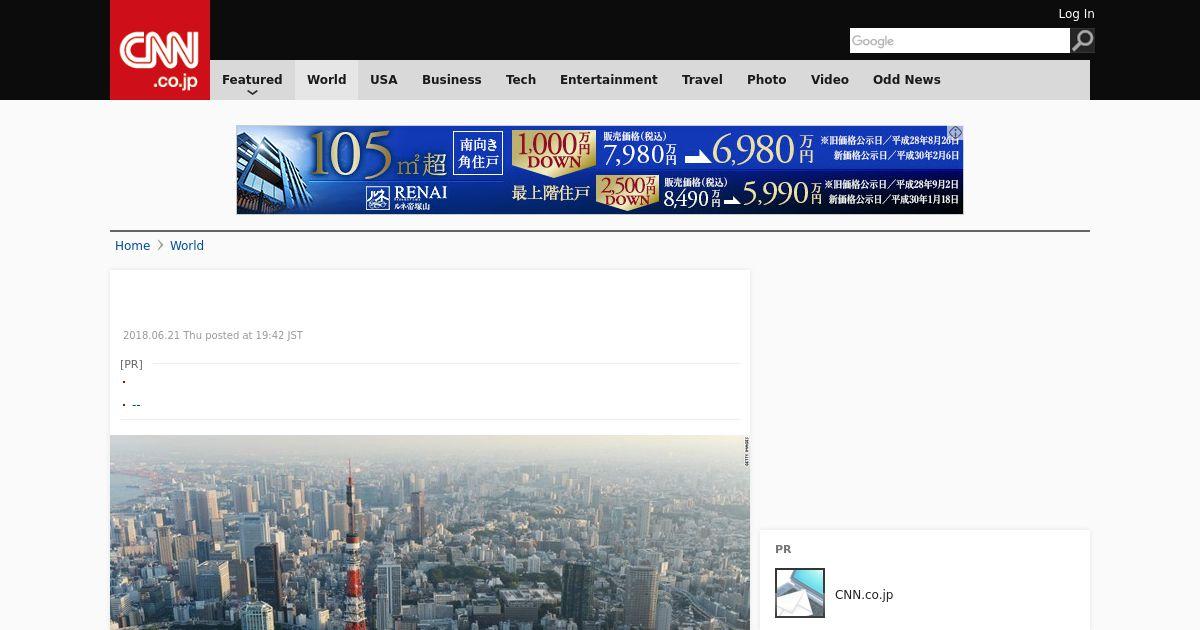Select the Tech tab
Screen dimensions: 1200x630
[521, 80]
